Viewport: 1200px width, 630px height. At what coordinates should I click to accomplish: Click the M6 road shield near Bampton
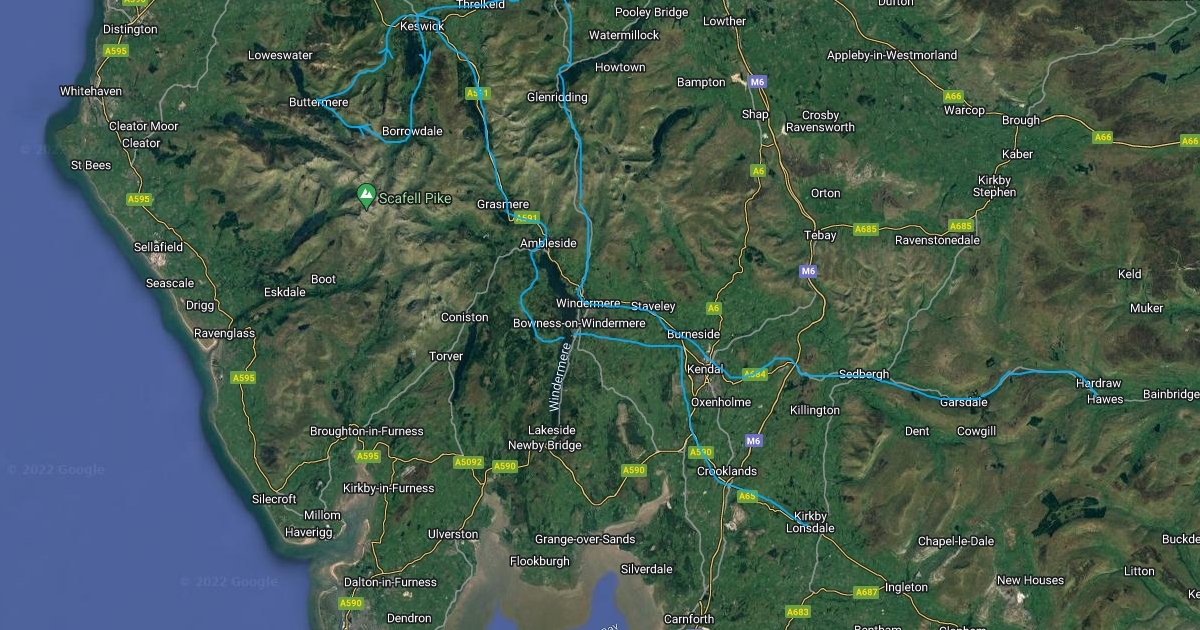pyautogui.click(x=758, y=82)
